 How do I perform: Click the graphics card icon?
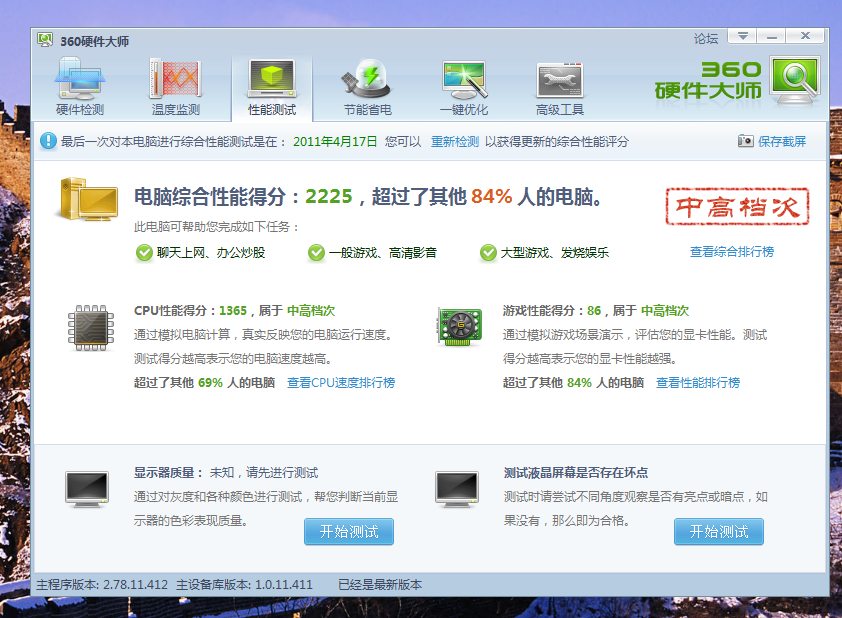coord(460,328)
